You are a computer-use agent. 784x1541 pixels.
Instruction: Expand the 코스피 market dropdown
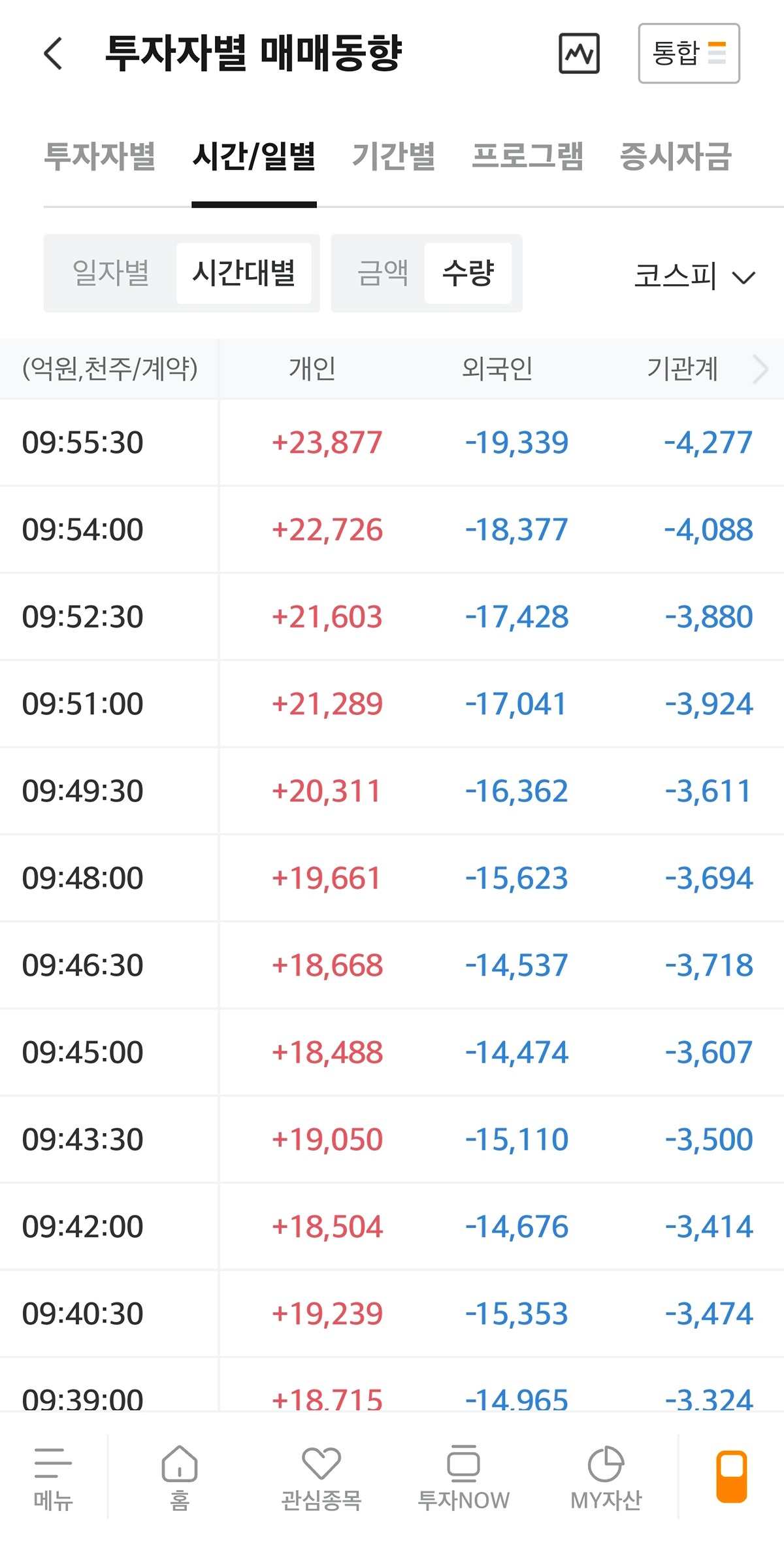(x=694, y=276)
